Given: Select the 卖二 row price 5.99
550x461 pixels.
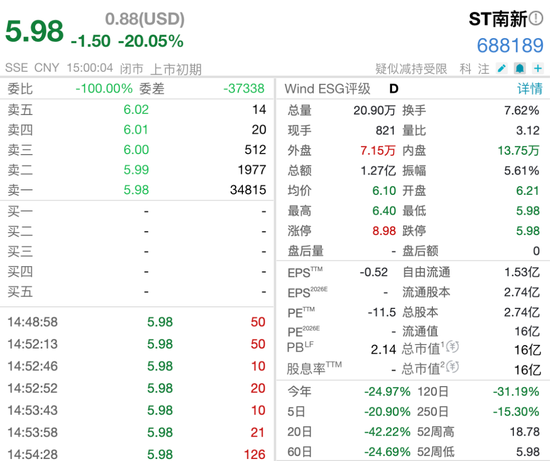Looking at the screenshot, I should coord(136,169).
